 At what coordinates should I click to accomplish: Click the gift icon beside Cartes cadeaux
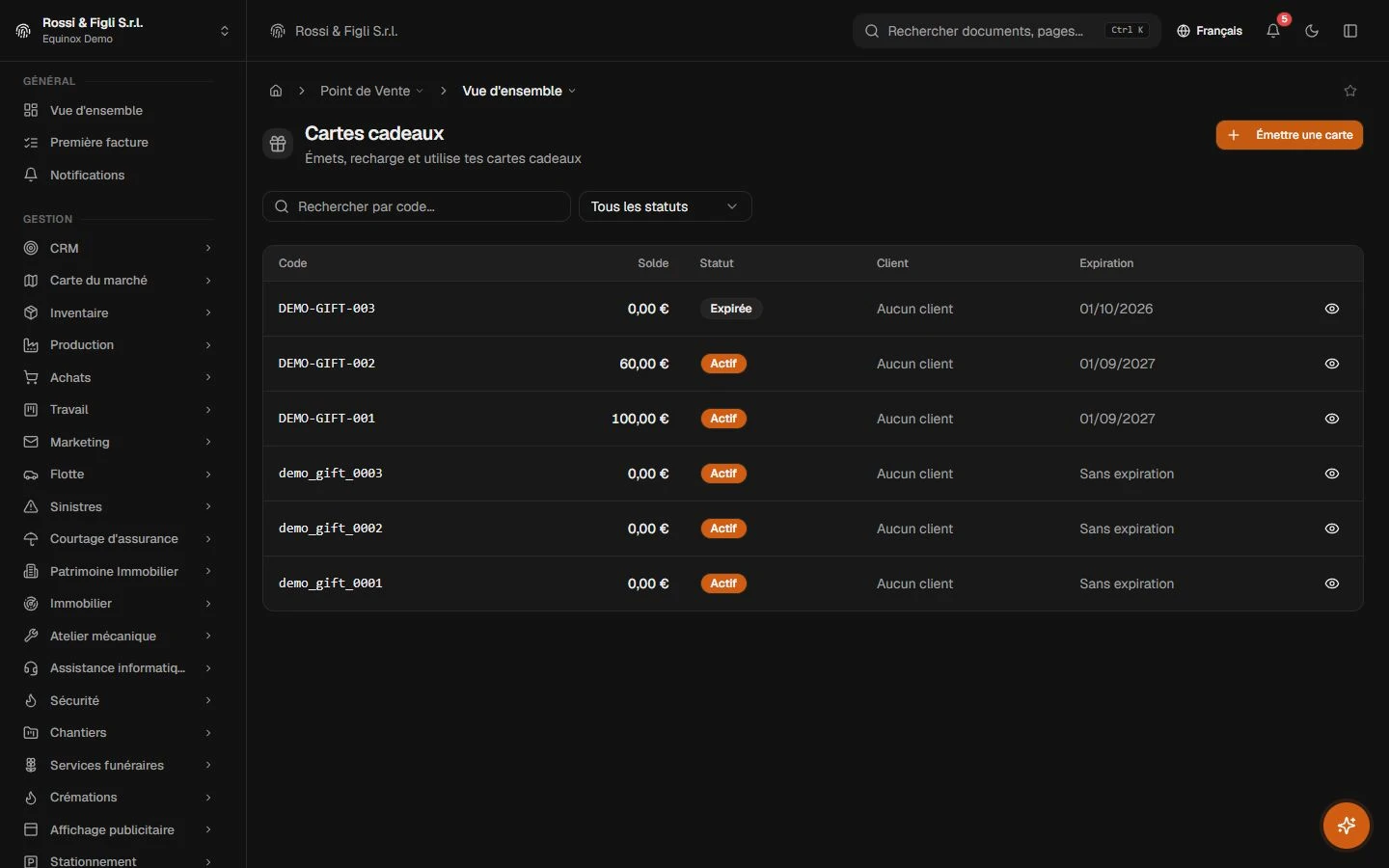point(278,144)
